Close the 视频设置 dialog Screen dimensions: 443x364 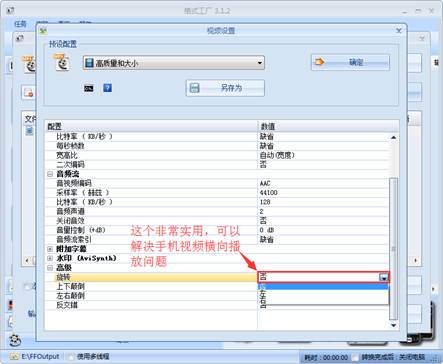pos(399,31)
